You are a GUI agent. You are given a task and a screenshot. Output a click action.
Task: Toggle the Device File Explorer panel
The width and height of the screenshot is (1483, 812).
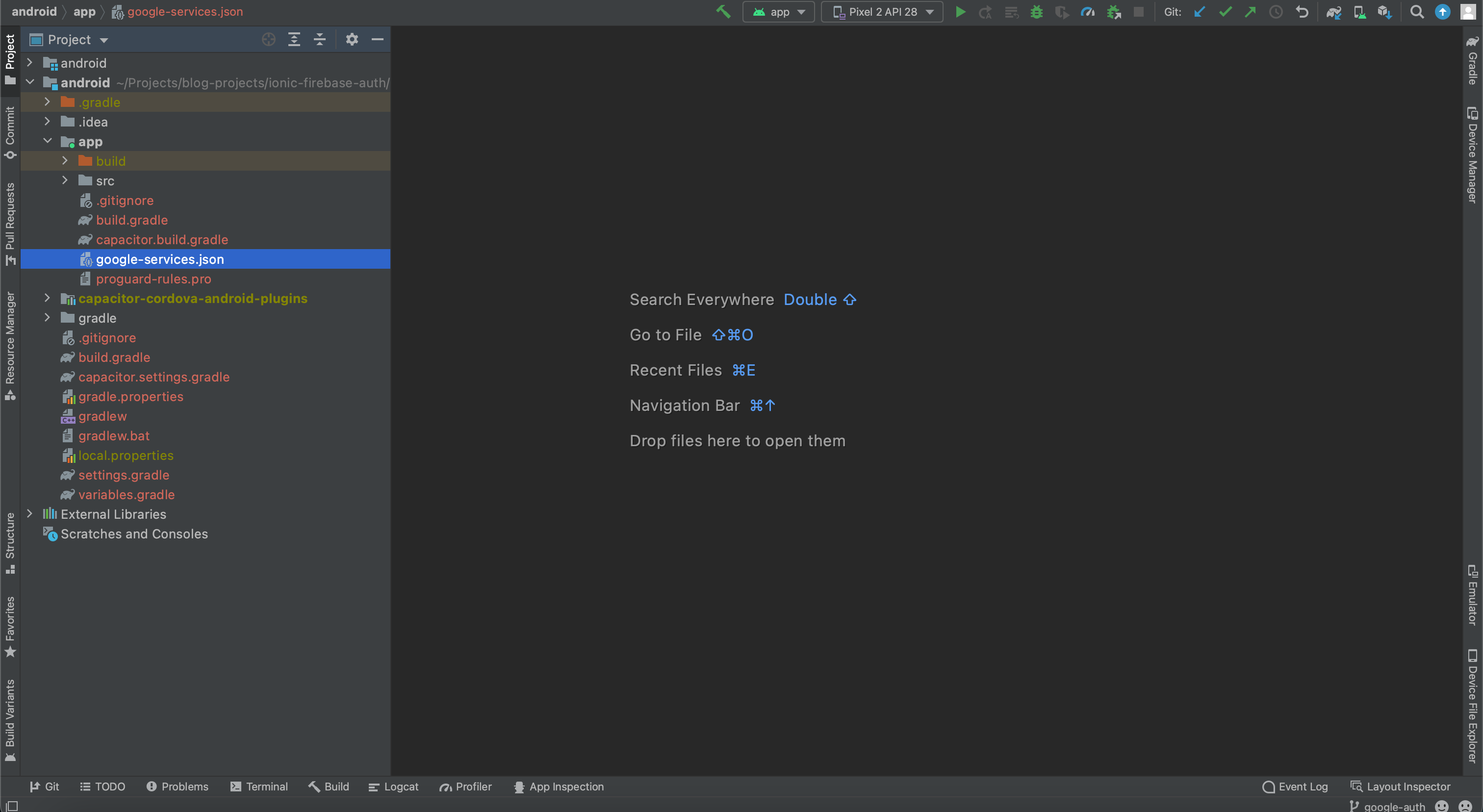(1472, 706)
